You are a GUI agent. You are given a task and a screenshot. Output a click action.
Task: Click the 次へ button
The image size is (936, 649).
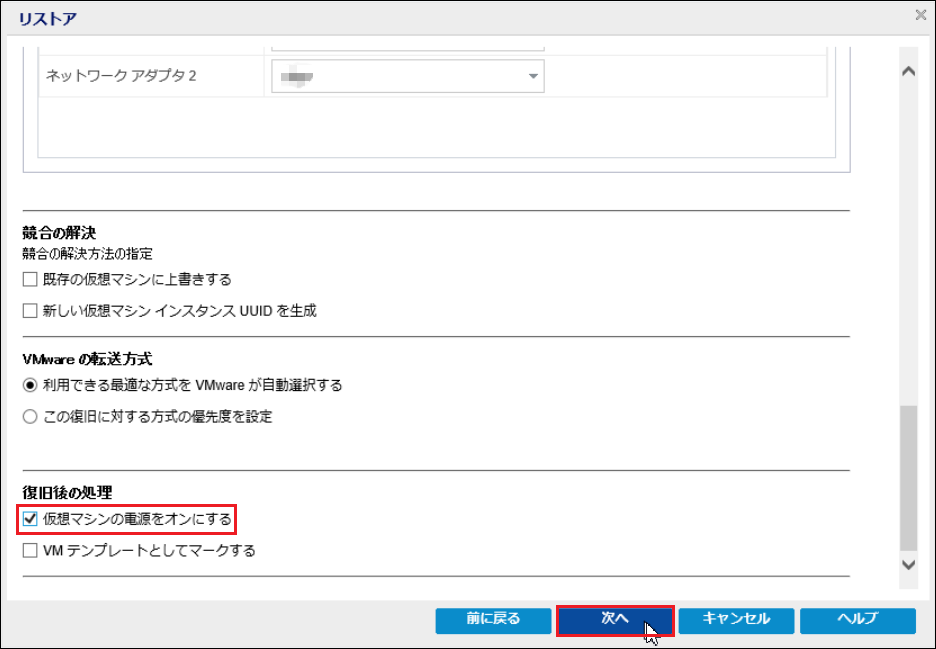[615, 620]
